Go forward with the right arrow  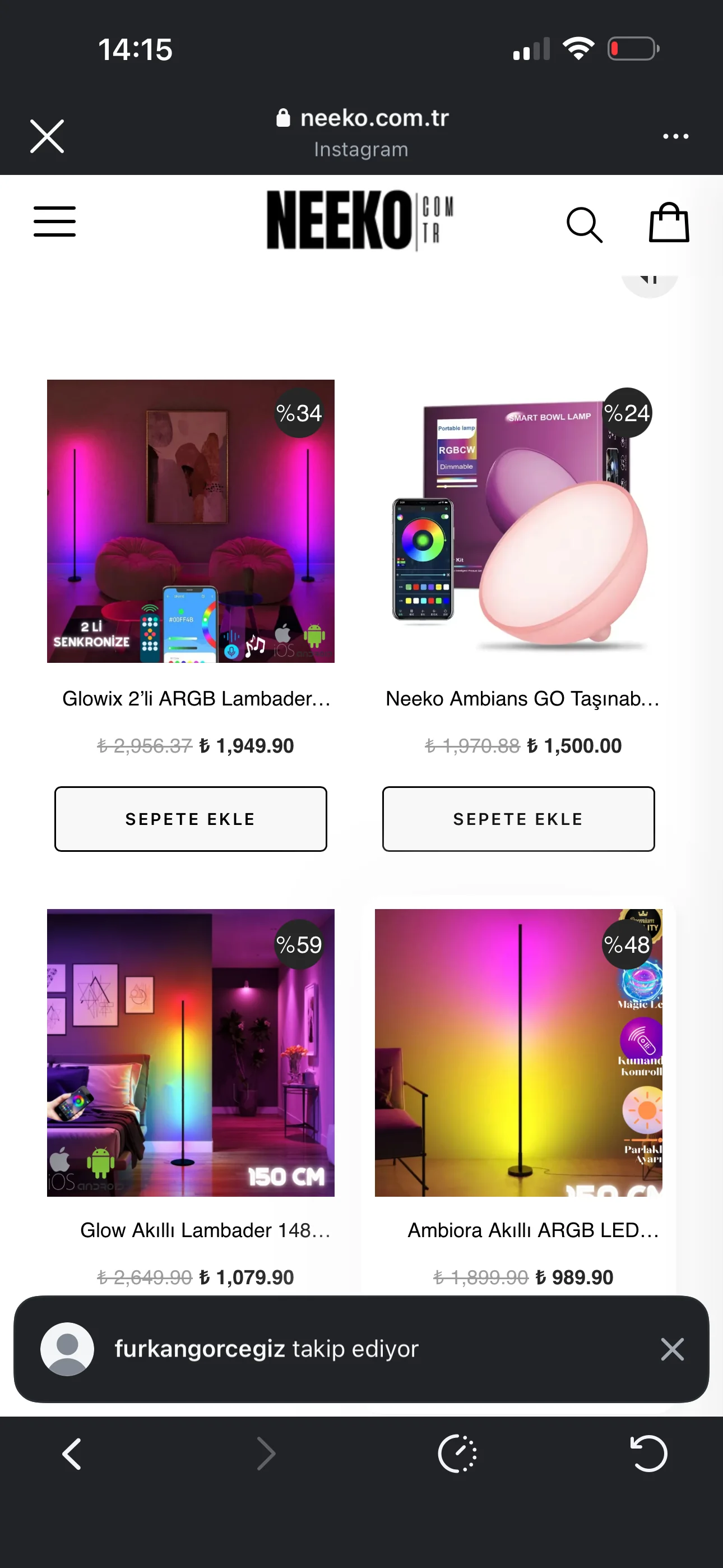click(x=266, y=1454)
